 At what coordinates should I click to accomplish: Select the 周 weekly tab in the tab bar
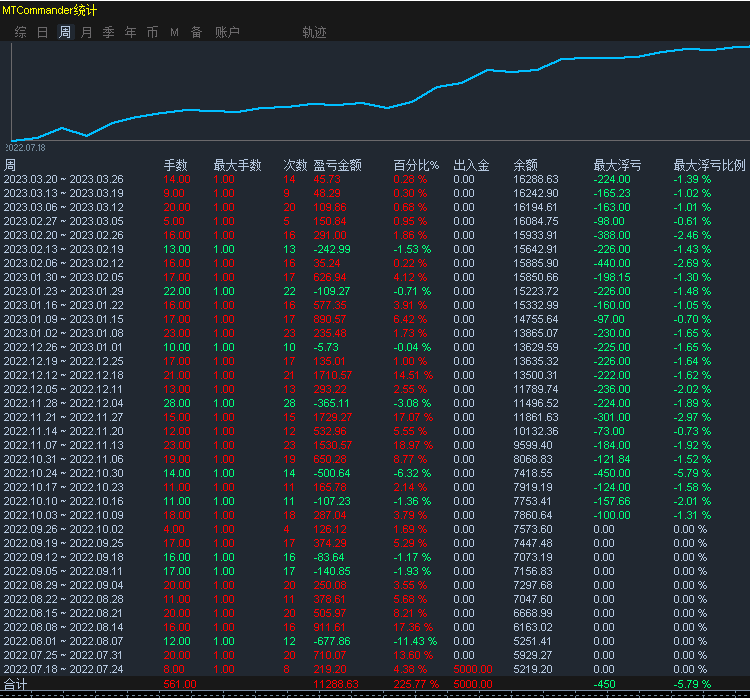point(65,32)
